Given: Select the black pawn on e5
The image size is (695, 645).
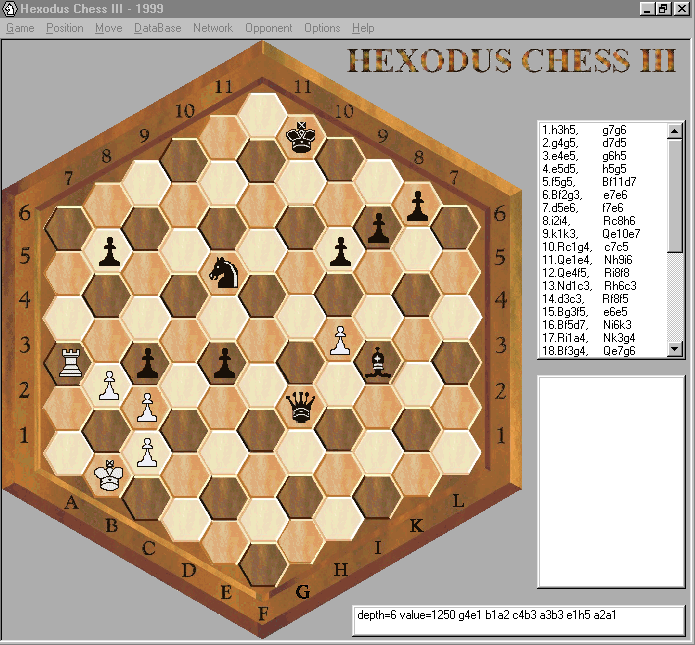Looking at the screenshot, I should [x=224, y=363].
